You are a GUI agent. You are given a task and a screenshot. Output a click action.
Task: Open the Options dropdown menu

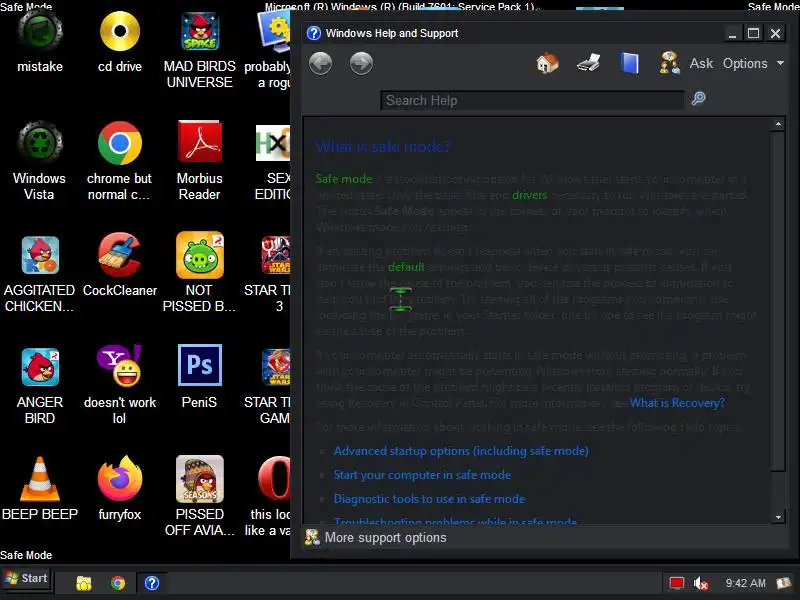(753, 63)
